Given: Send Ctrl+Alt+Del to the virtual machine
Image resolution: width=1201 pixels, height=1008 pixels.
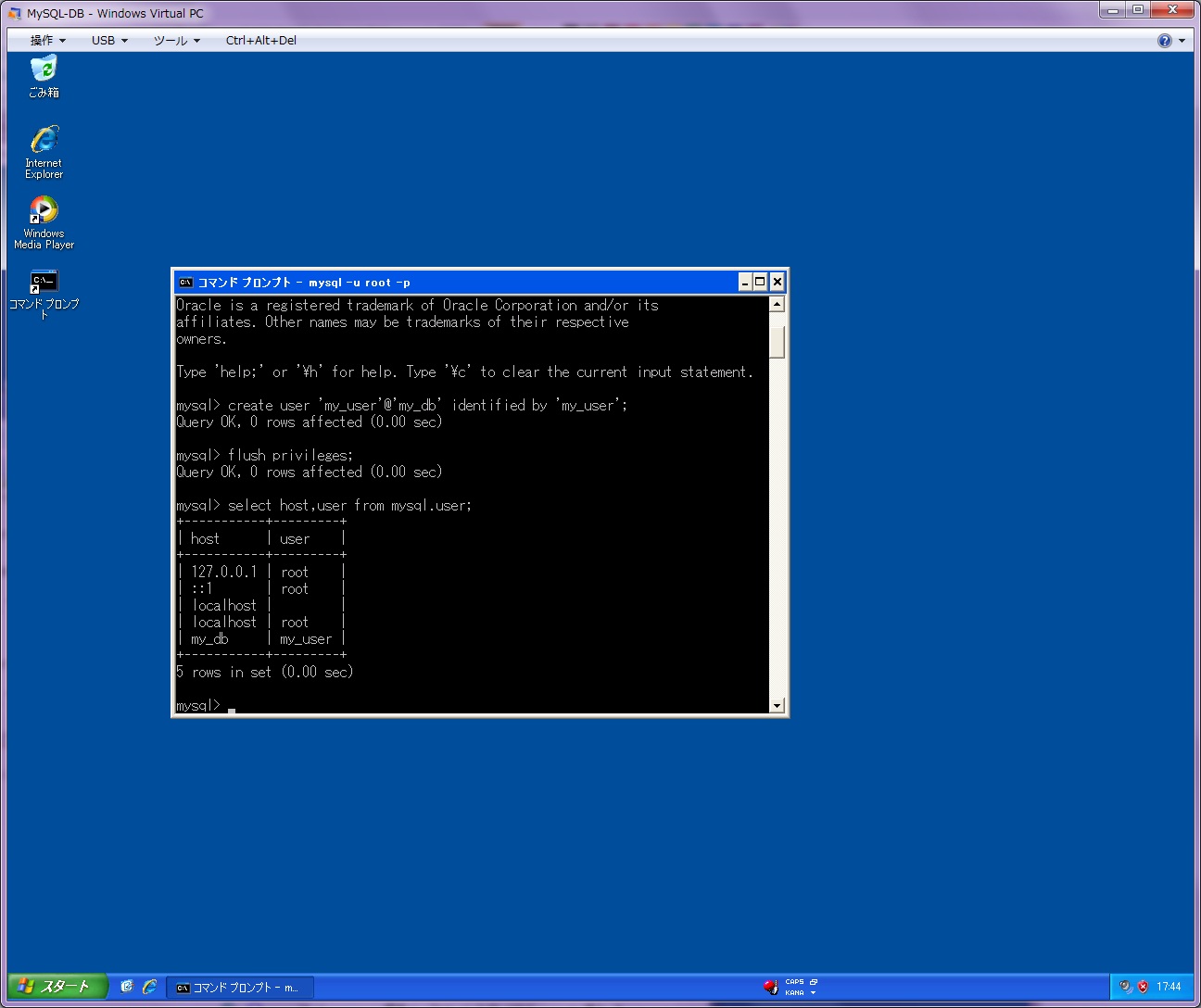Looking at the screenshot, I should pos(261,41).
